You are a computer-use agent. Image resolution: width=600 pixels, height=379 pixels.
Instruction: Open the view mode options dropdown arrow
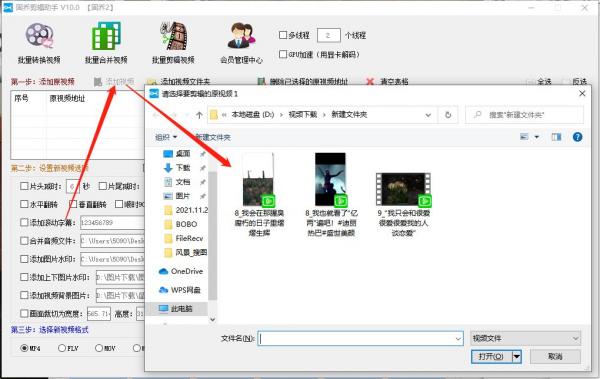click(537, 137)
